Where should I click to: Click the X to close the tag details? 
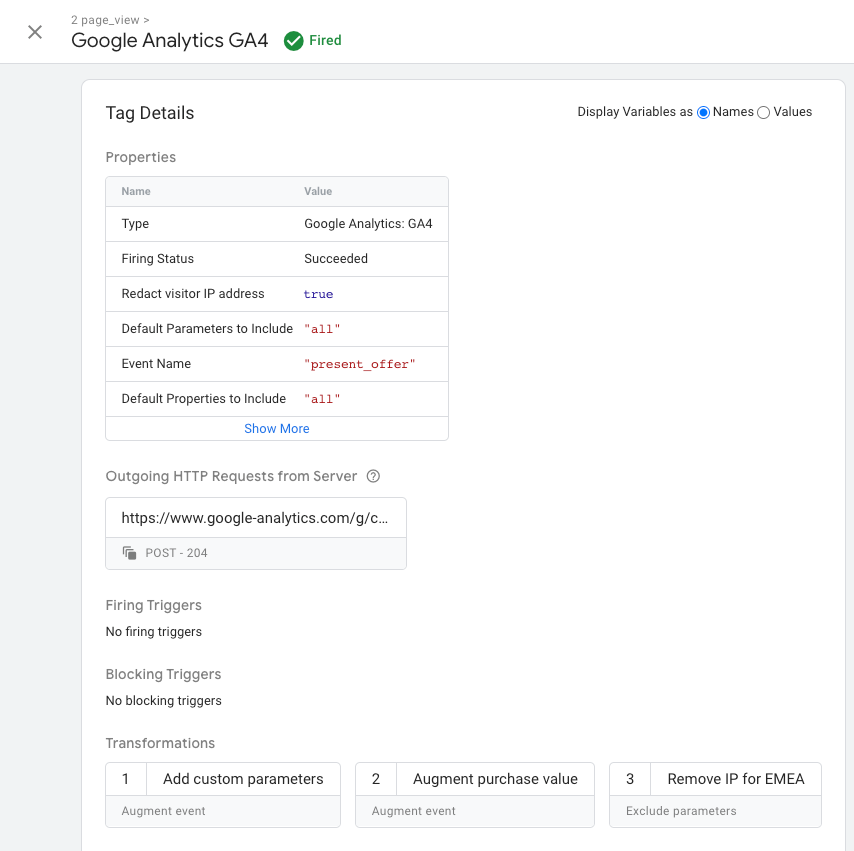(x=34, y=31)
